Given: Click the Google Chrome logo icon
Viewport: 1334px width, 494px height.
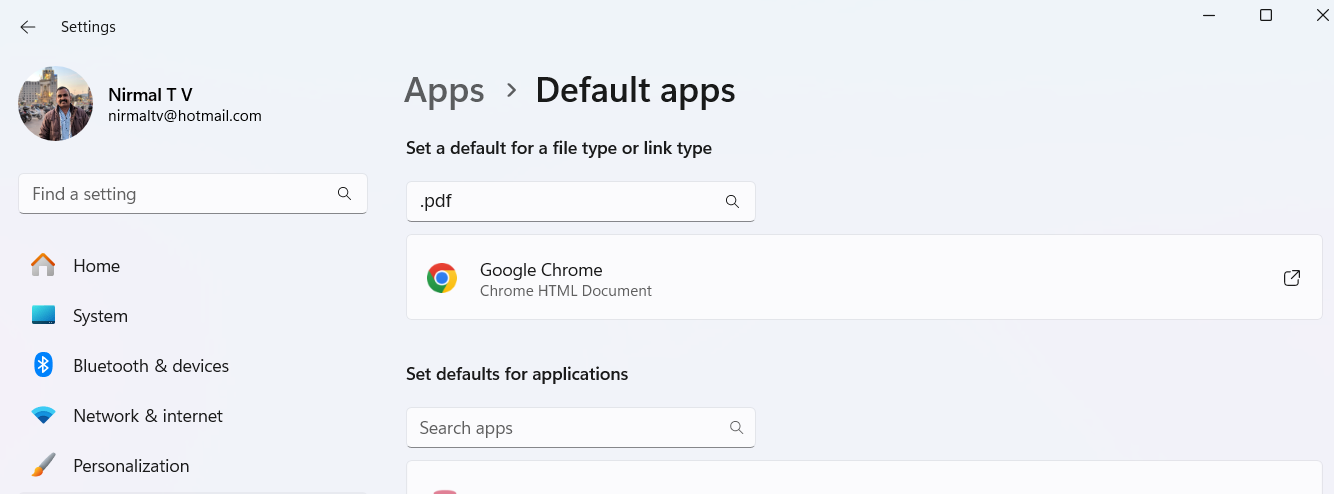Looking at the screenshot, I should pos(442,278).
